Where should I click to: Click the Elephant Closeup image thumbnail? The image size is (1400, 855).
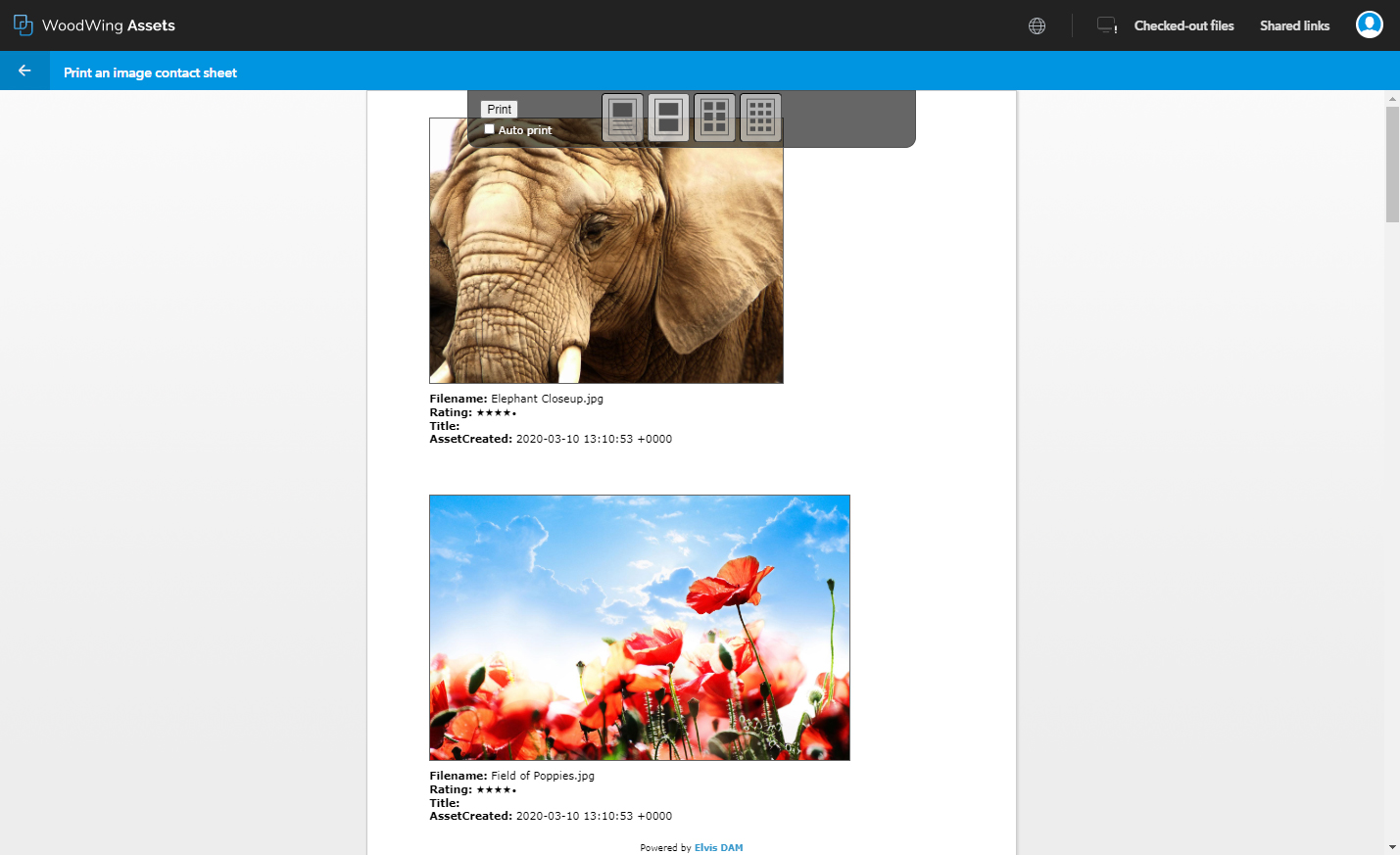(606, 251)
